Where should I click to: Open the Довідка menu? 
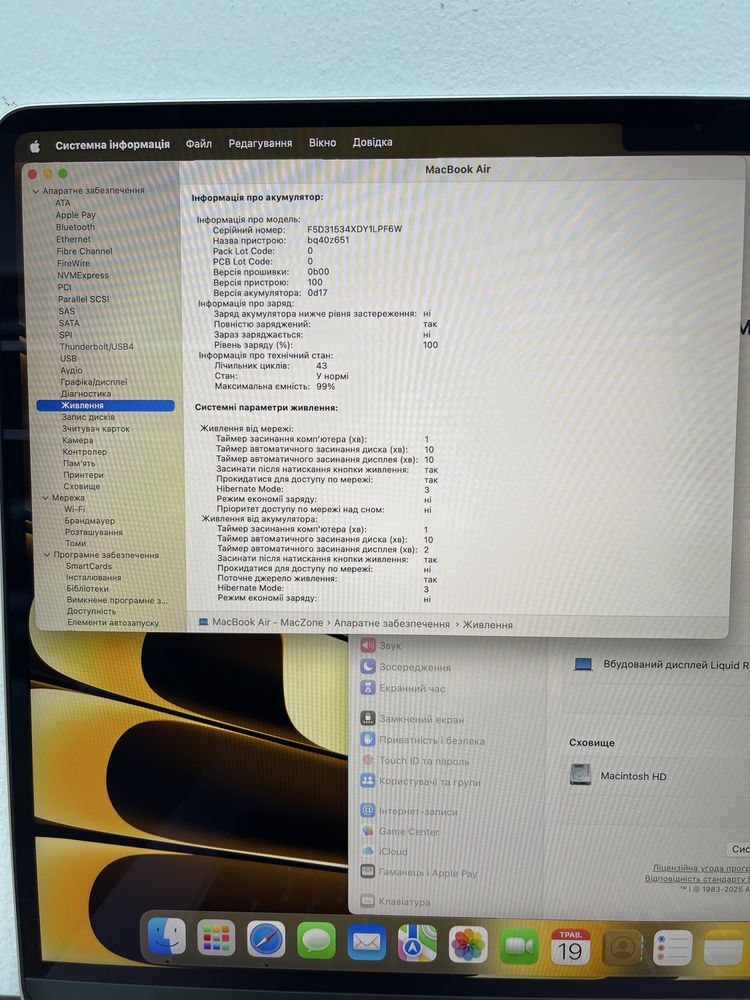[372, 142]
